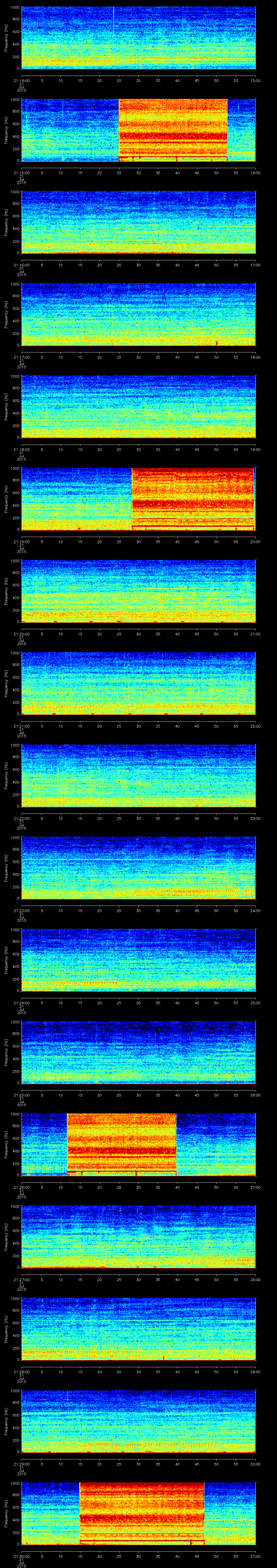The image size is (277, 1568).
Task: Click the spectrogram panel starting at 21:18:00
Action: pyautogui.click(x=138, y=407)
